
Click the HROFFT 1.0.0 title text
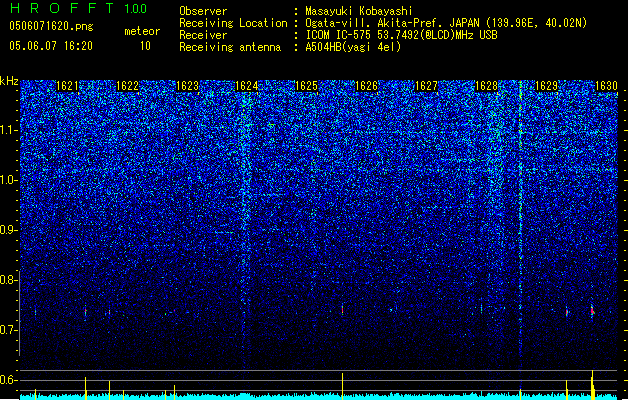[79, 8]
